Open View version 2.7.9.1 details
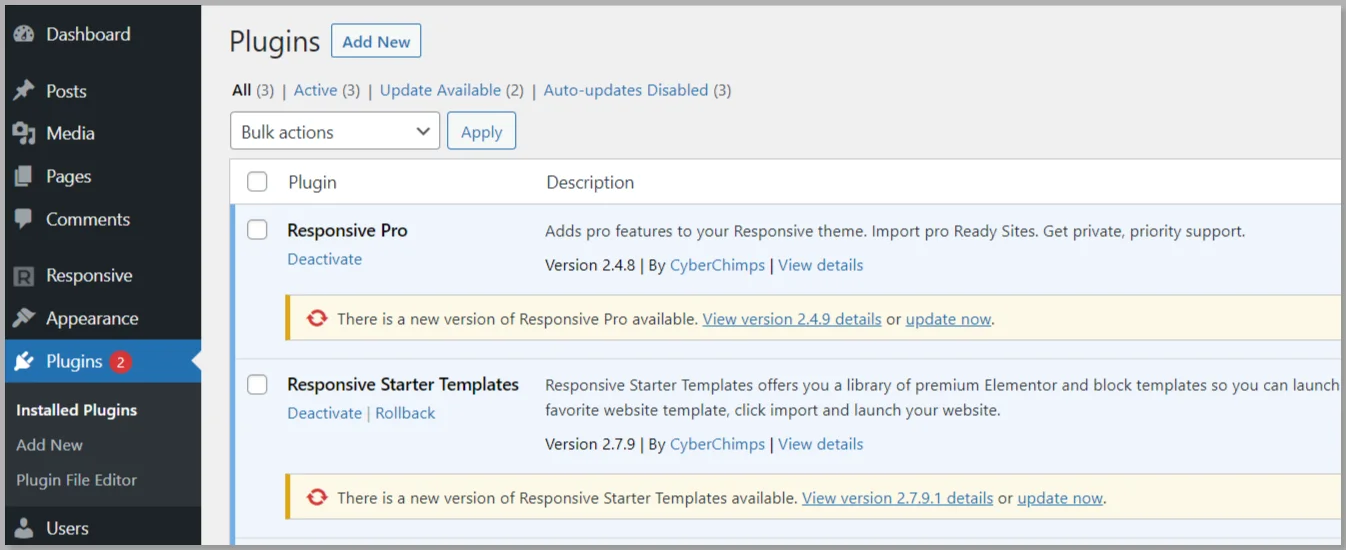 [897, 497]
